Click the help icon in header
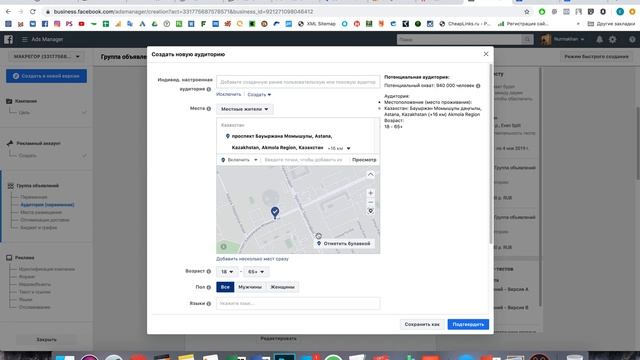 click(632, 40)
